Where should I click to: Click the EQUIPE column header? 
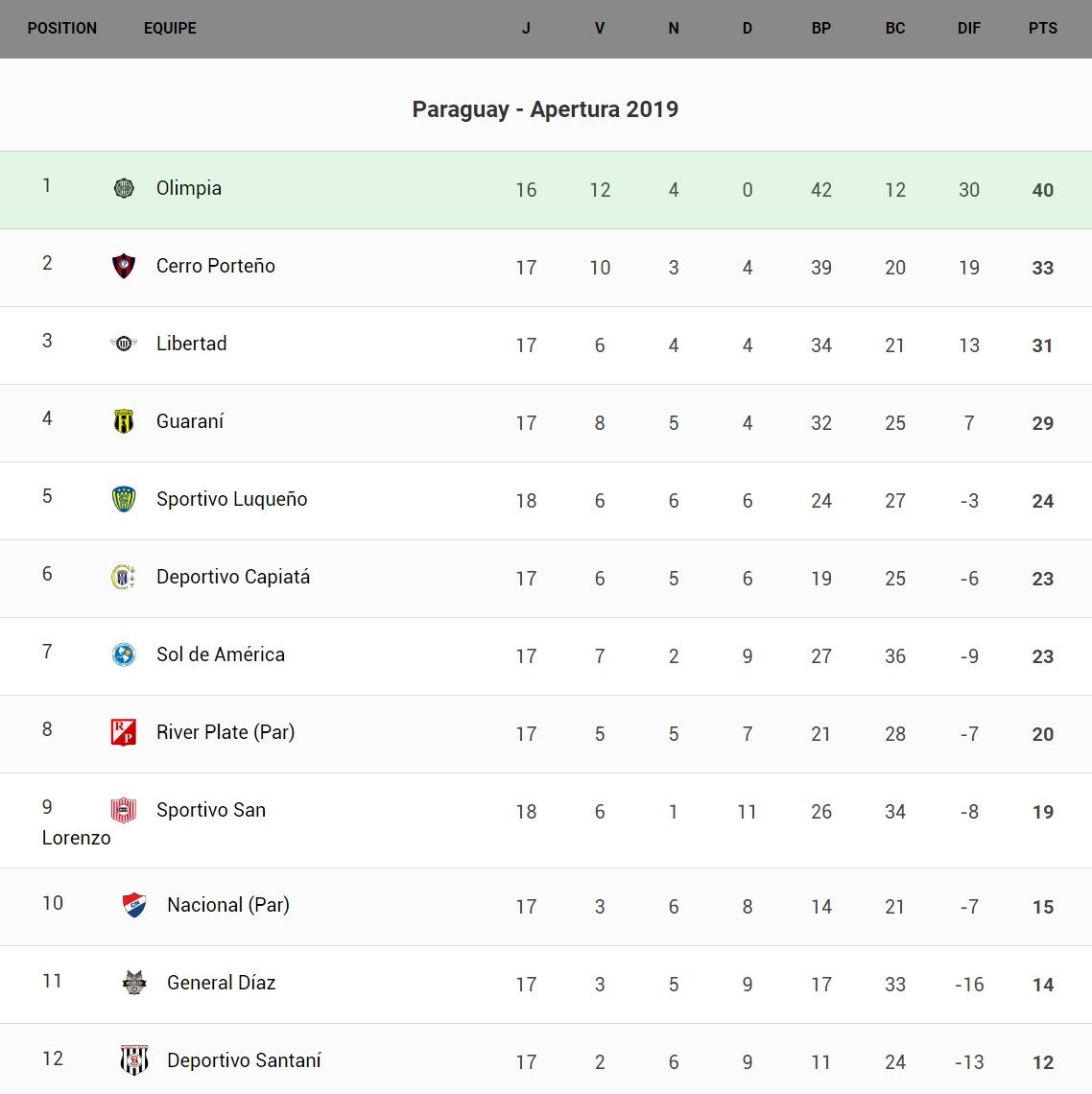coord(170,29)
